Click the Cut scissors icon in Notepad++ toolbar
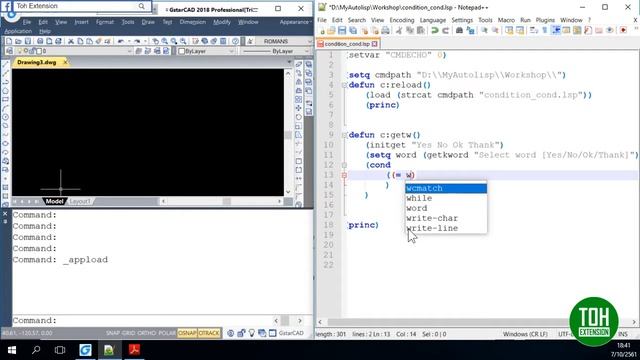This screenshot has height=360, width=640. [x=399, y=30]
